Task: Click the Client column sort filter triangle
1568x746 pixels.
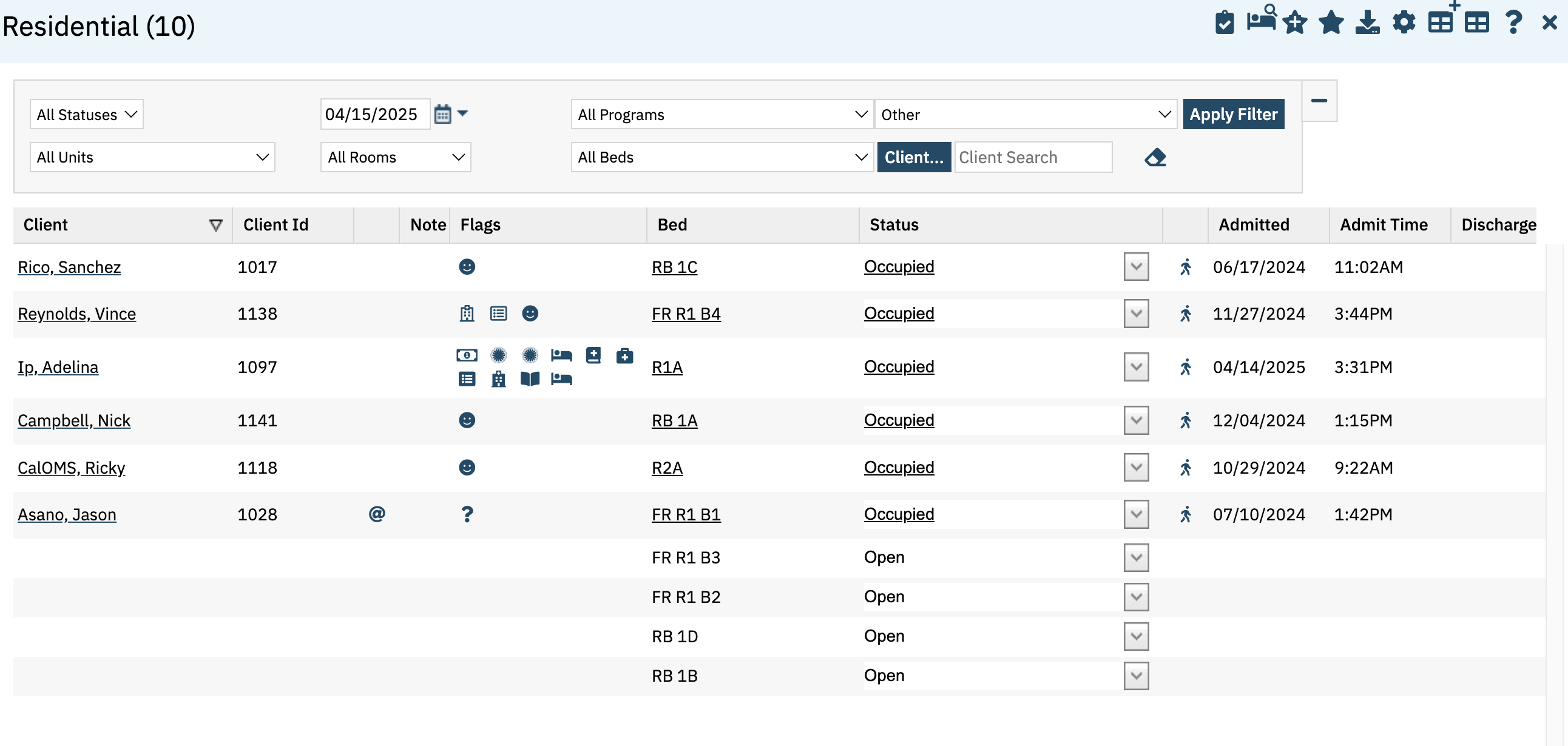Action: pyautogui.click(x=215, y=225)
